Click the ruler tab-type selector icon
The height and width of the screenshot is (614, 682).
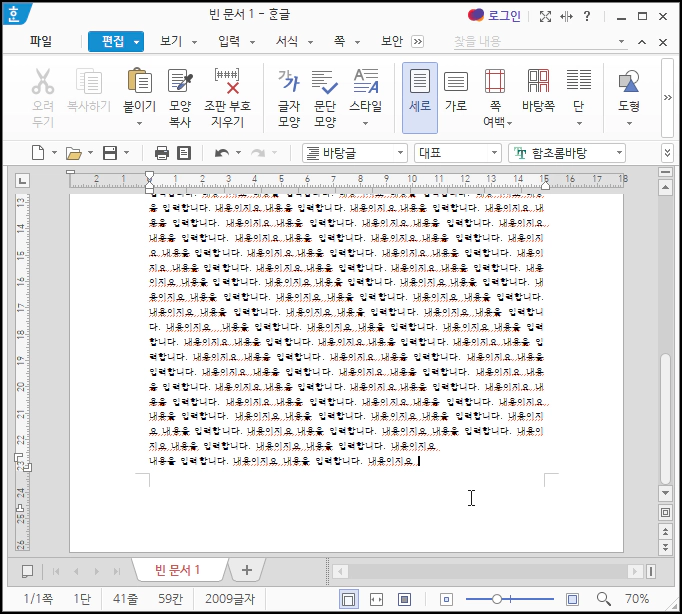pos(23,180)
